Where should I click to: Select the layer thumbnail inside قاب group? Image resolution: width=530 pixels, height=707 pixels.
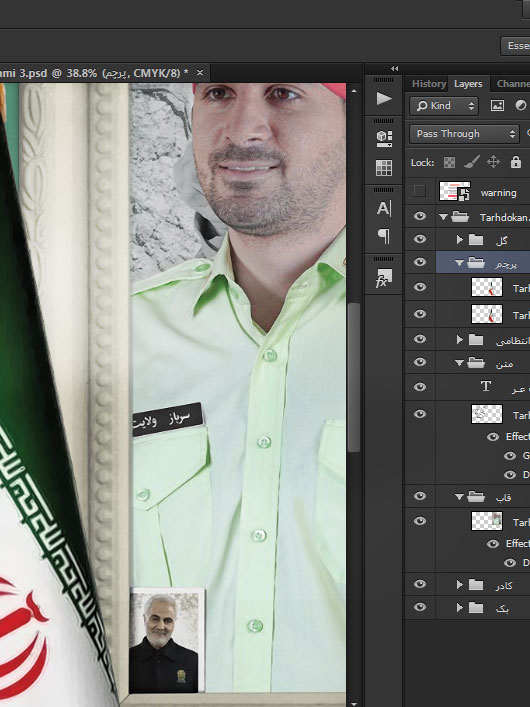pyautogui.click(x=487, y=521)
